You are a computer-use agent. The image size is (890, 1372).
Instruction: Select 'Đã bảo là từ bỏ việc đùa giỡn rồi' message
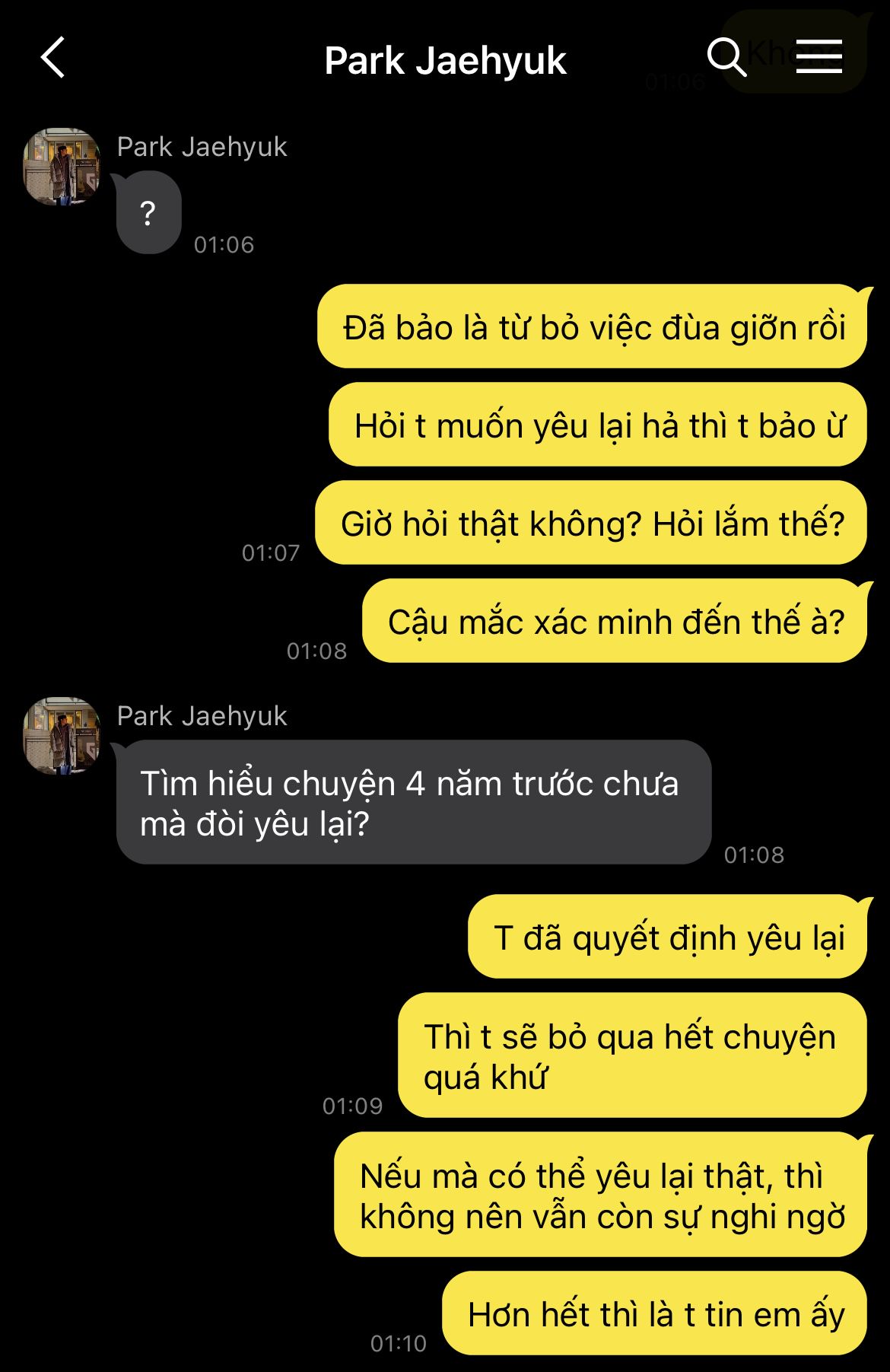pos(593,327)
